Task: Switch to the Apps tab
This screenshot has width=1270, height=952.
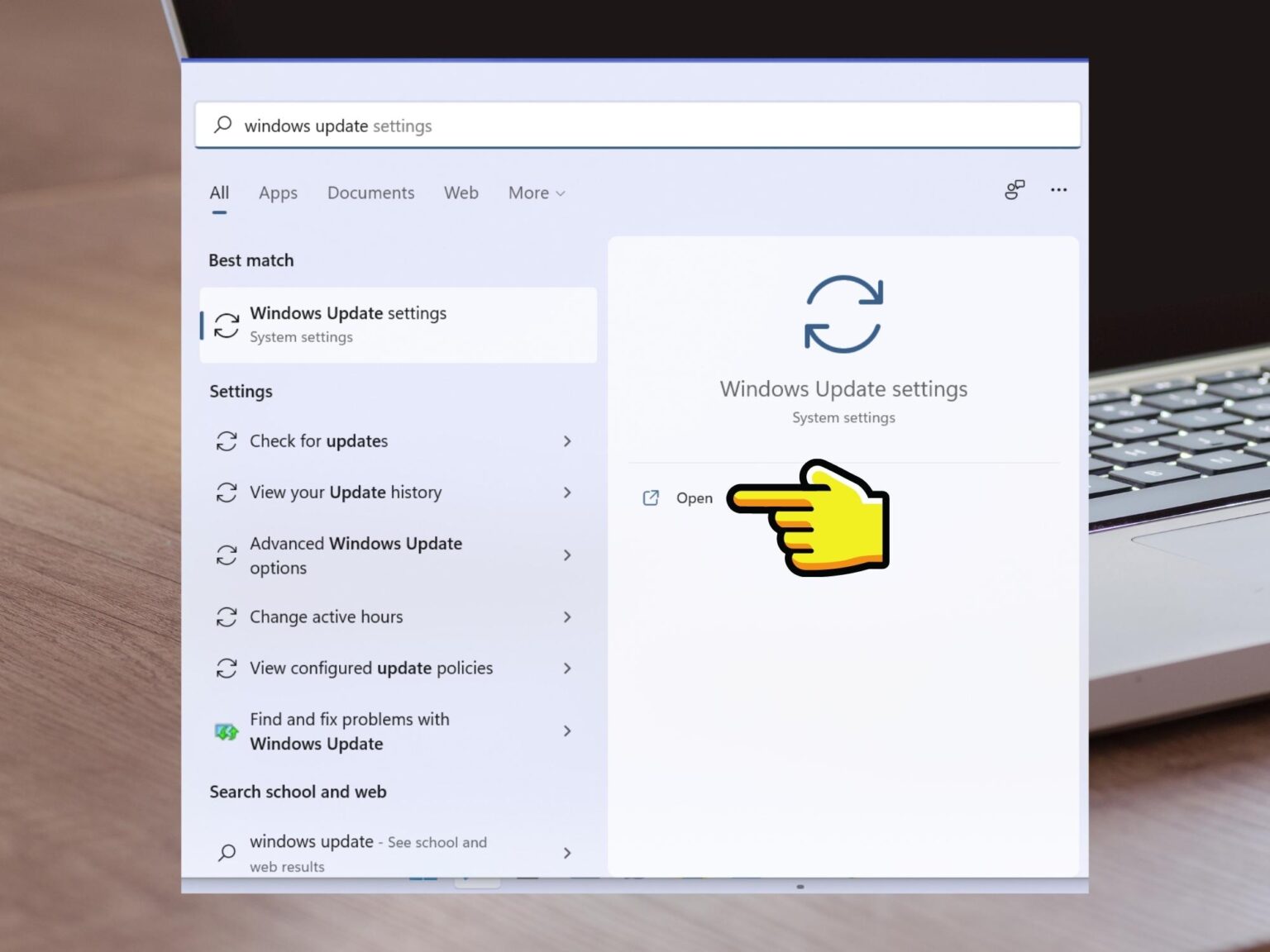Action: tap(278, 193)
